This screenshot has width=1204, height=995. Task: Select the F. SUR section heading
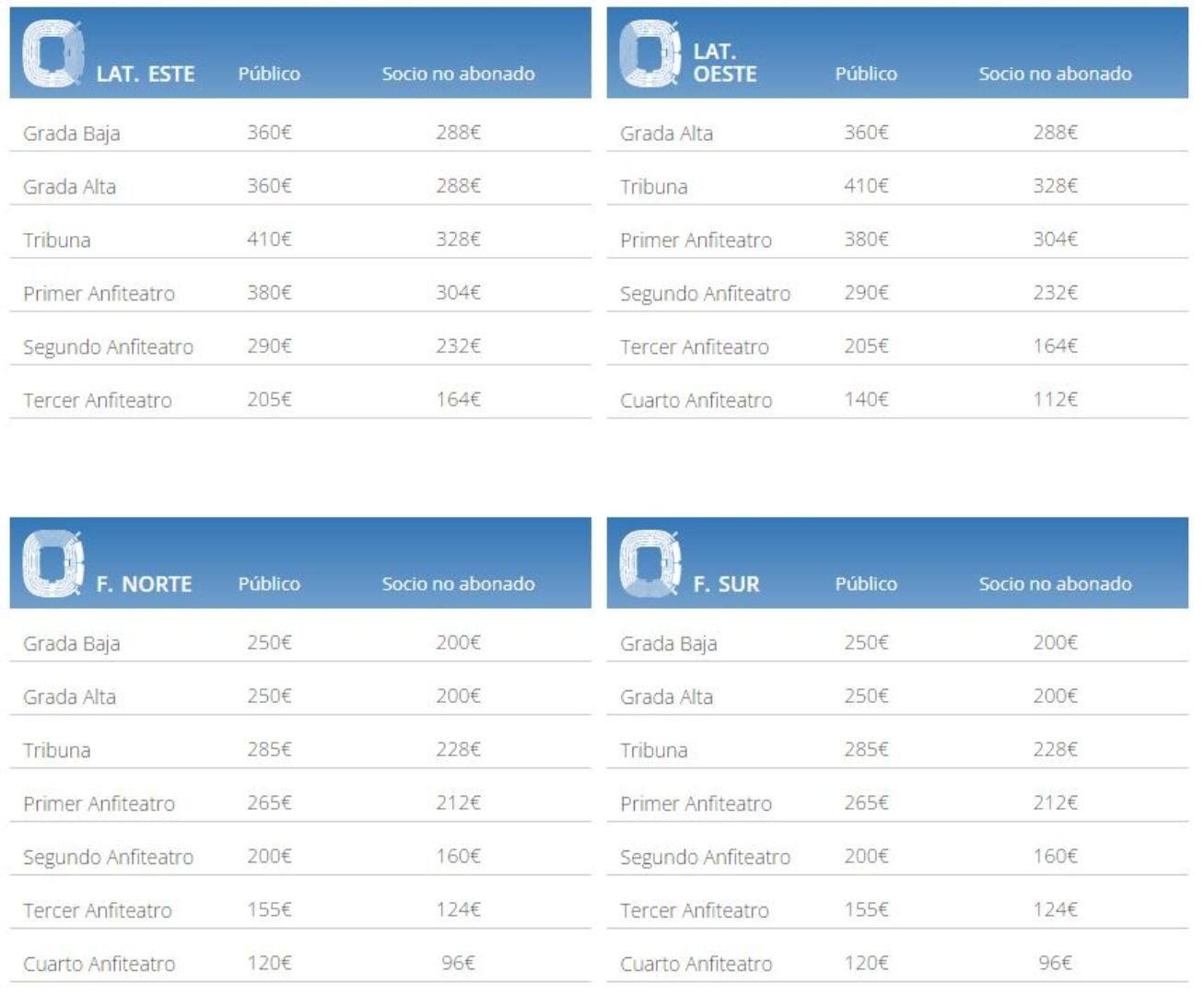coord(726,584)
